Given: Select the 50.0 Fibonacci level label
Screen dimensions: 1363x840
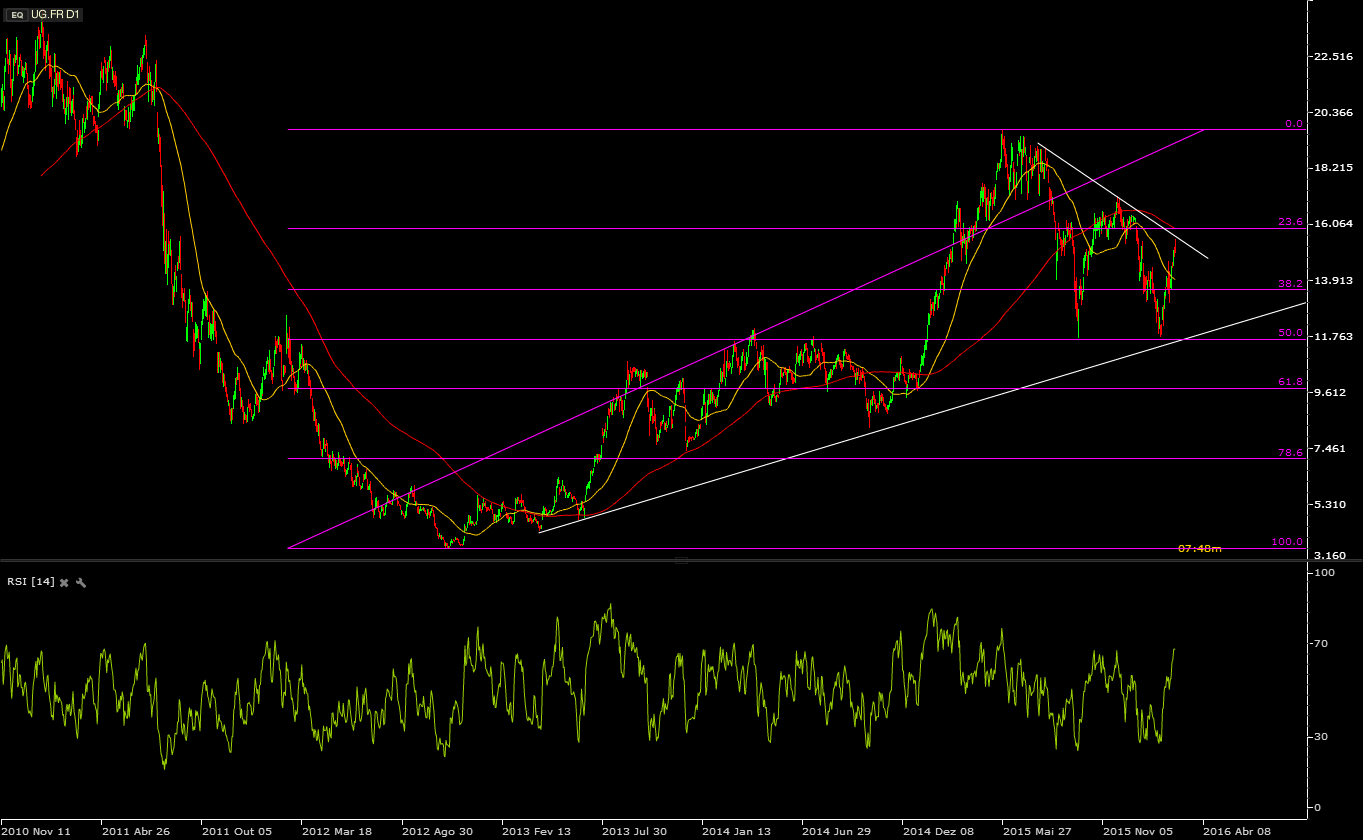Looking at the screenshot, I should 1291,333.
